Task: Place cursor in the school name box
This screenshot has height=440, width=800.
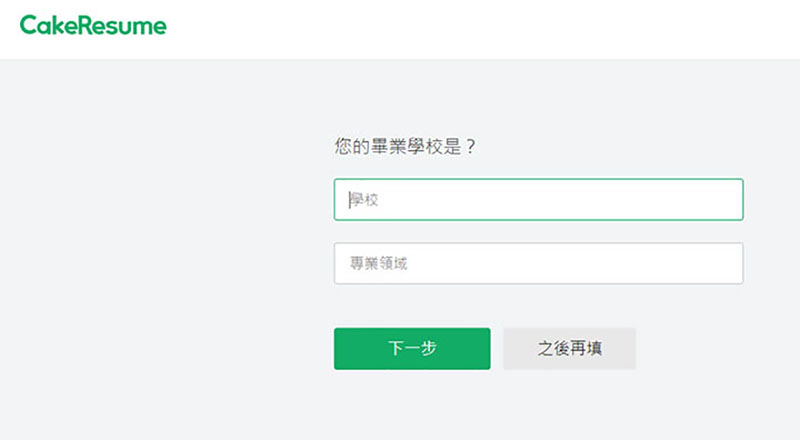Action: [538, 200]
